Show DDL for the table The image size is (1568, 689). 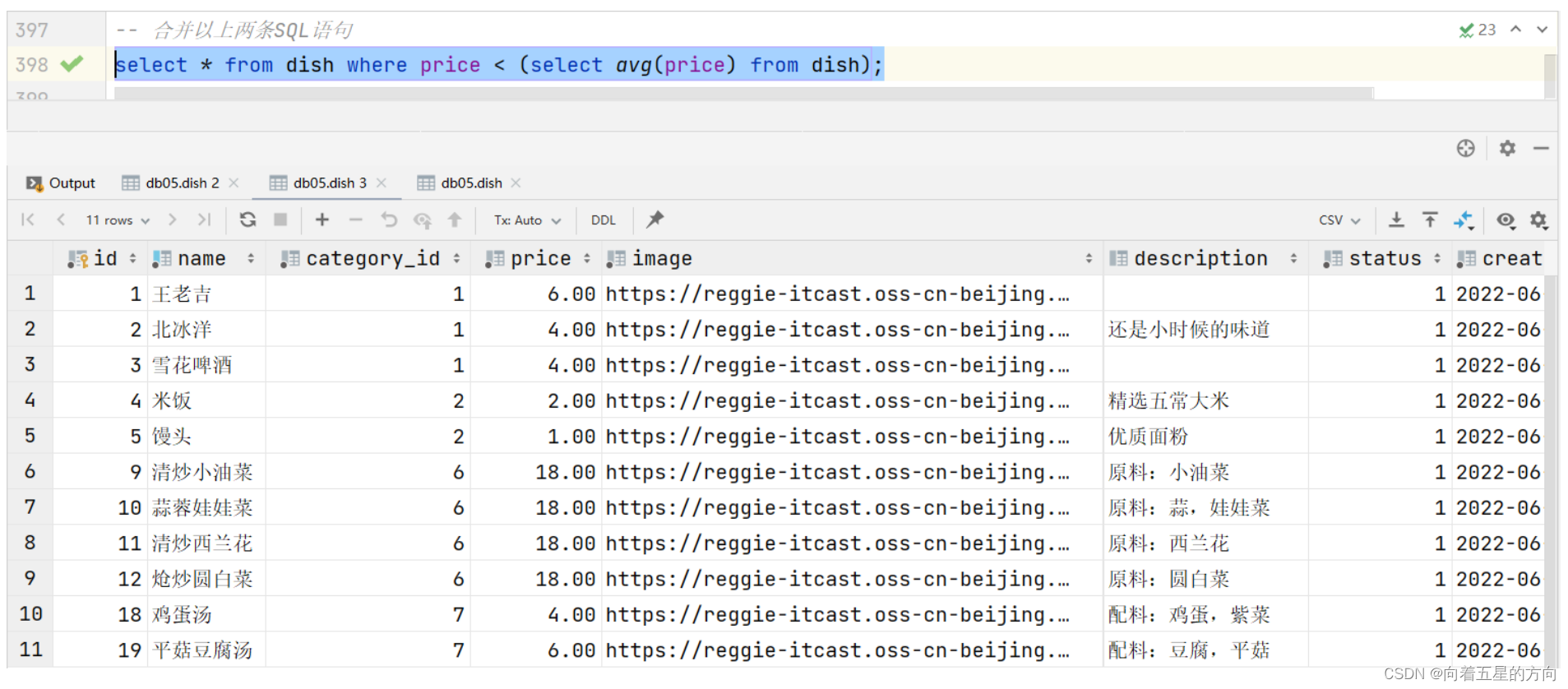603,220
